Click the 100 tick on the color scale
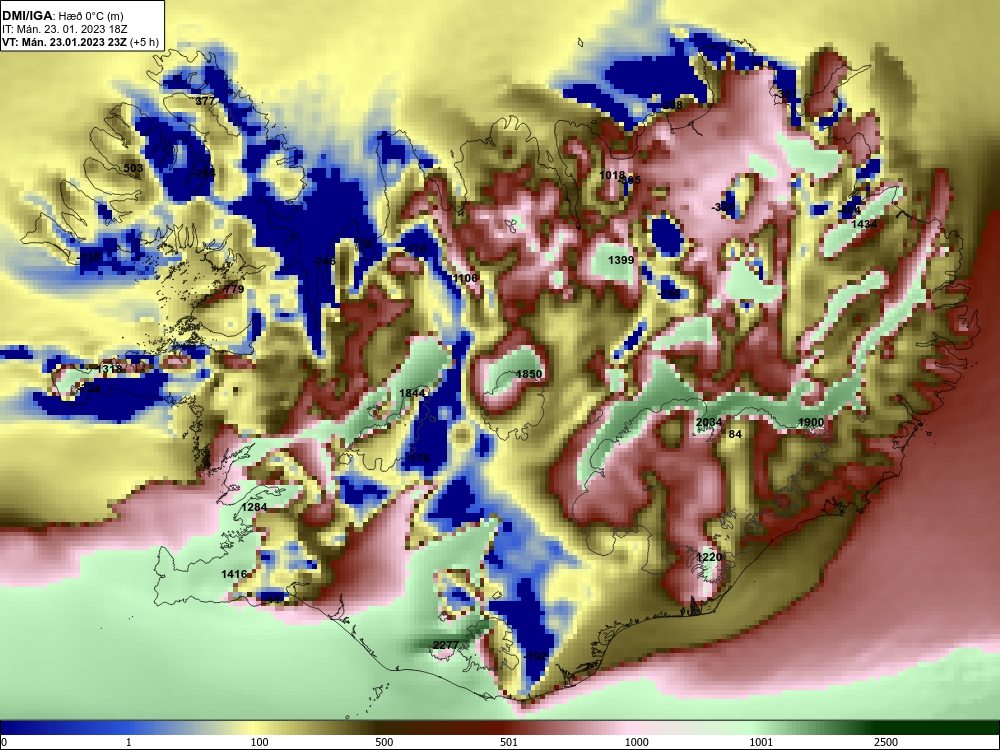Viewport: 1000px width, 750px height. point(259,742)
